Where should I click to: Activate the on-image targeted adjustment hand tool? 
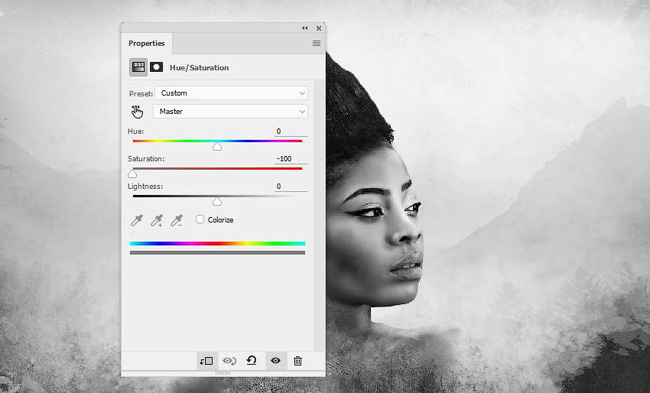[x=137, y=112]
